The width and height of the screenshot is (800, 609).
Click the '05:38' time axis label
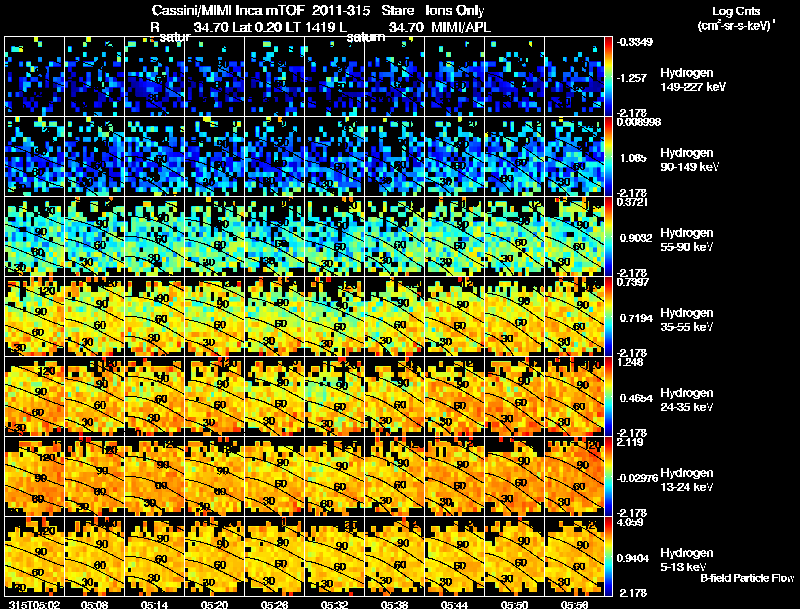pos(394,604)
